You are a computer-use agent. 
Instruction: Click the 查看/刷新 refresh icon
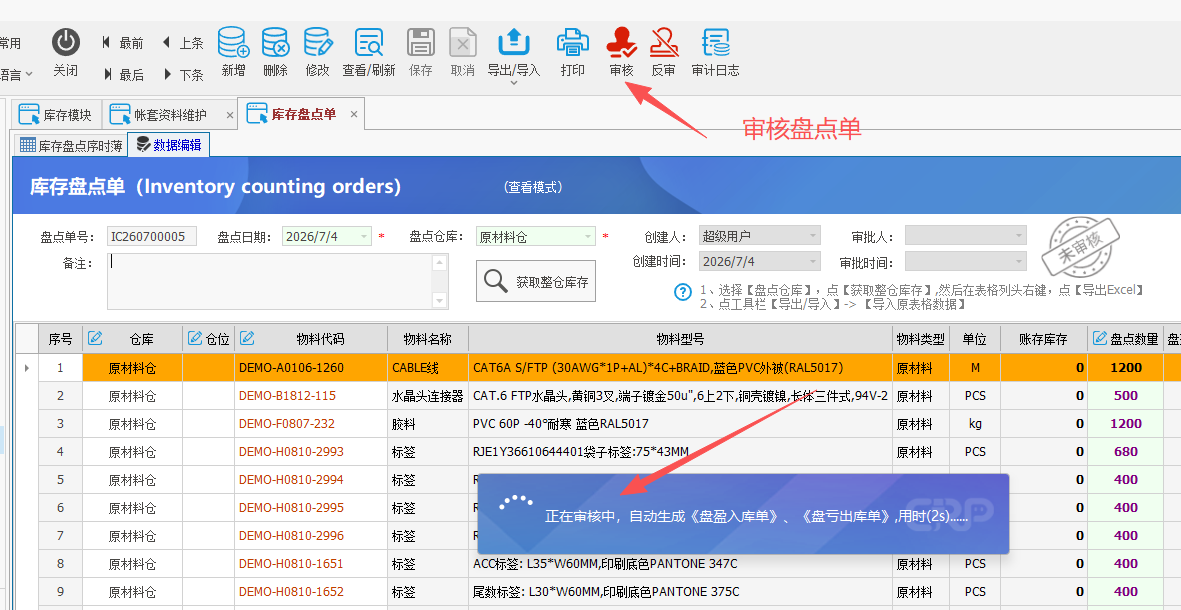369,42
